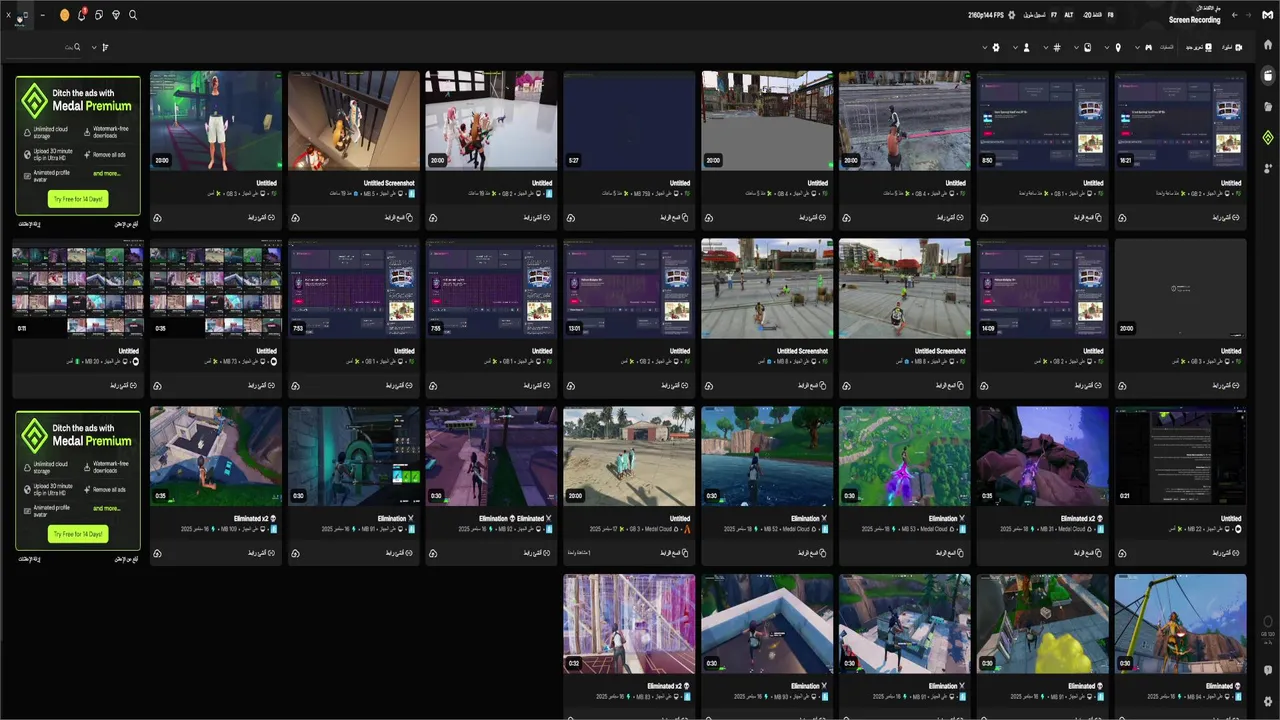Image resolution: width=1280 pixels, height=720 pixels.
Task: Click the green diamond icon in the sidebar
Action: coord(1268,138)
